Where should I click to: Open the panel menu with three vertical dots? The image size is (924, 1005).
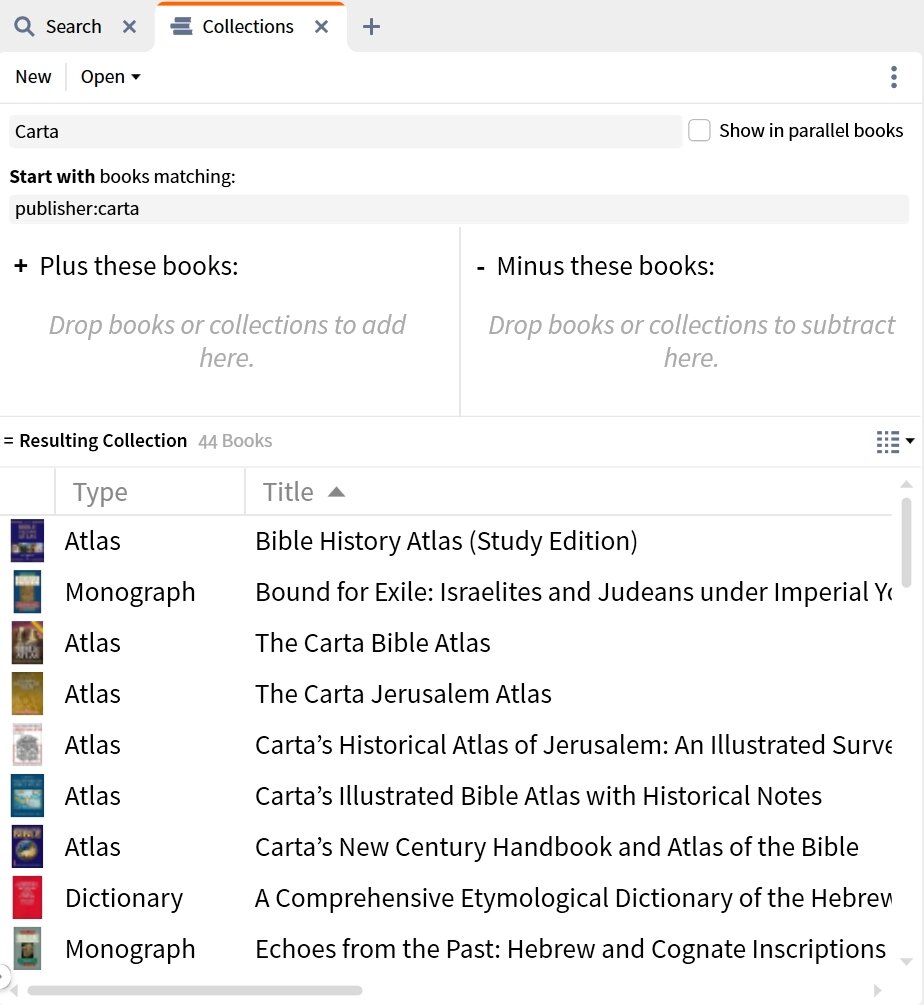tap(893, 77)
